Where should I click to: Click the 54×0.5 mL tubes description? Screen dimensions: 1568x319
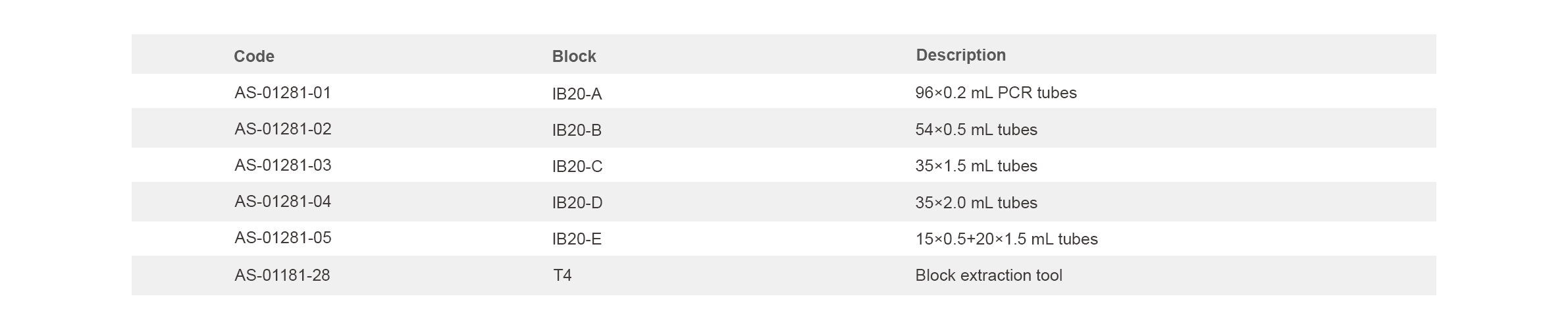click(x=976, y=130)
